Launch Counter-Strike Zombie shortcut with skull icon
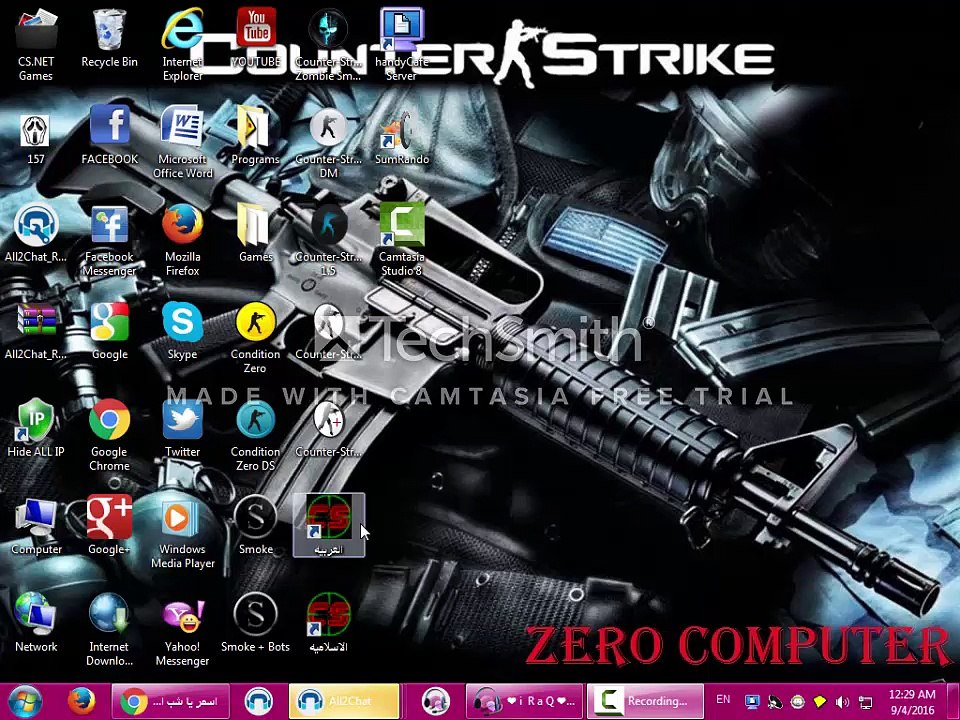960x720 pixels. pos(329,44)
